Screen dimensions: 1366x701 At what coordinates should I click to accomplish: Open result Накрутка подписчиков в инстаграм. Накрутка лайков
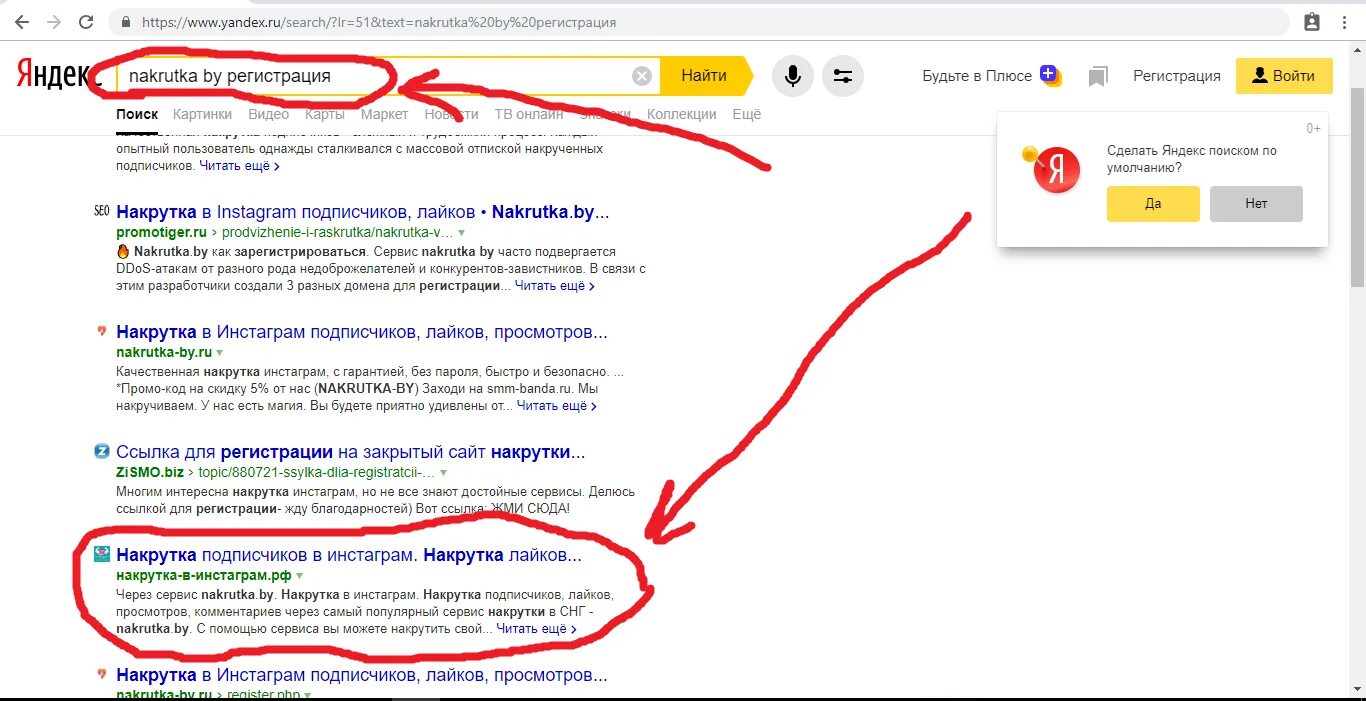pos(349,554)
